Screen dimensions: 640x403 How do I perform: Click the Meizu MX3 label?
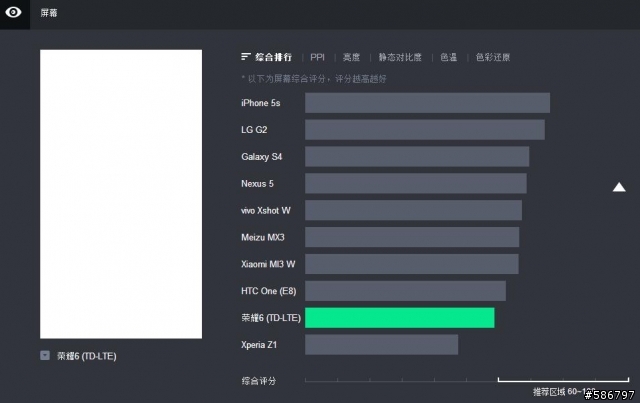pyautogui.click(x=262, y=237)
